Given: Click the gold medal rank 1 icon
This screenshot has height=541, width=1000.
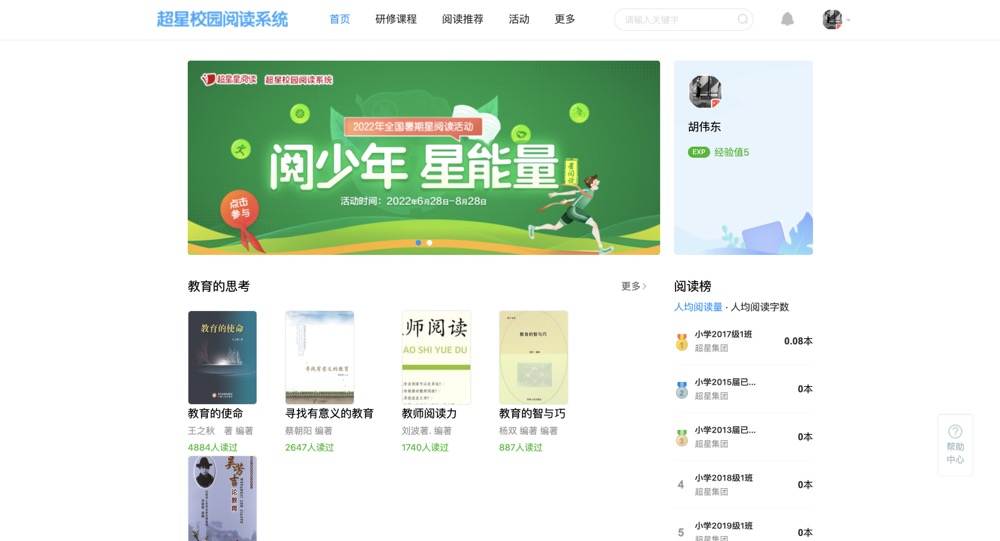Looking at the screenshot, I should 682,342.
